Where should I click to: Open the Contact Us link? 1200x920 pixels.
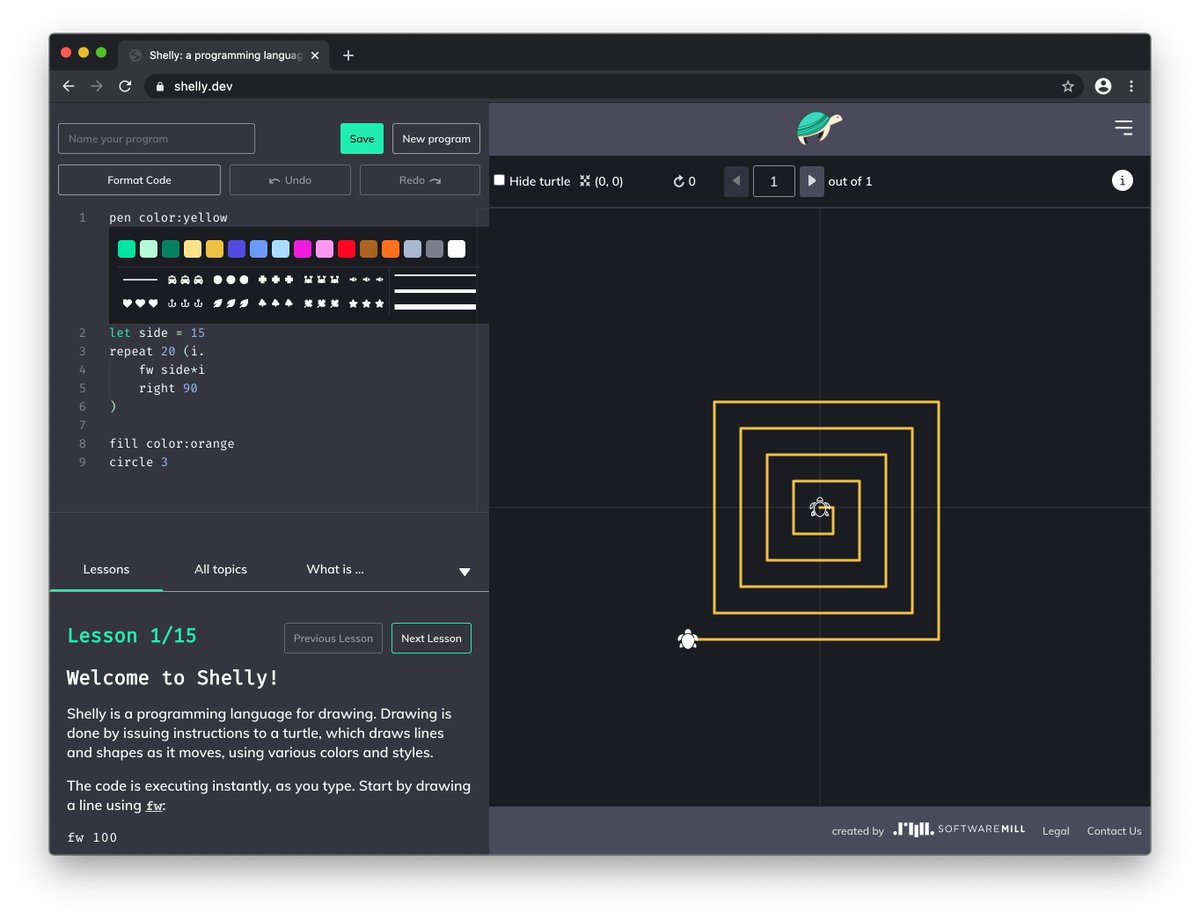click(x=1114, y=831)
